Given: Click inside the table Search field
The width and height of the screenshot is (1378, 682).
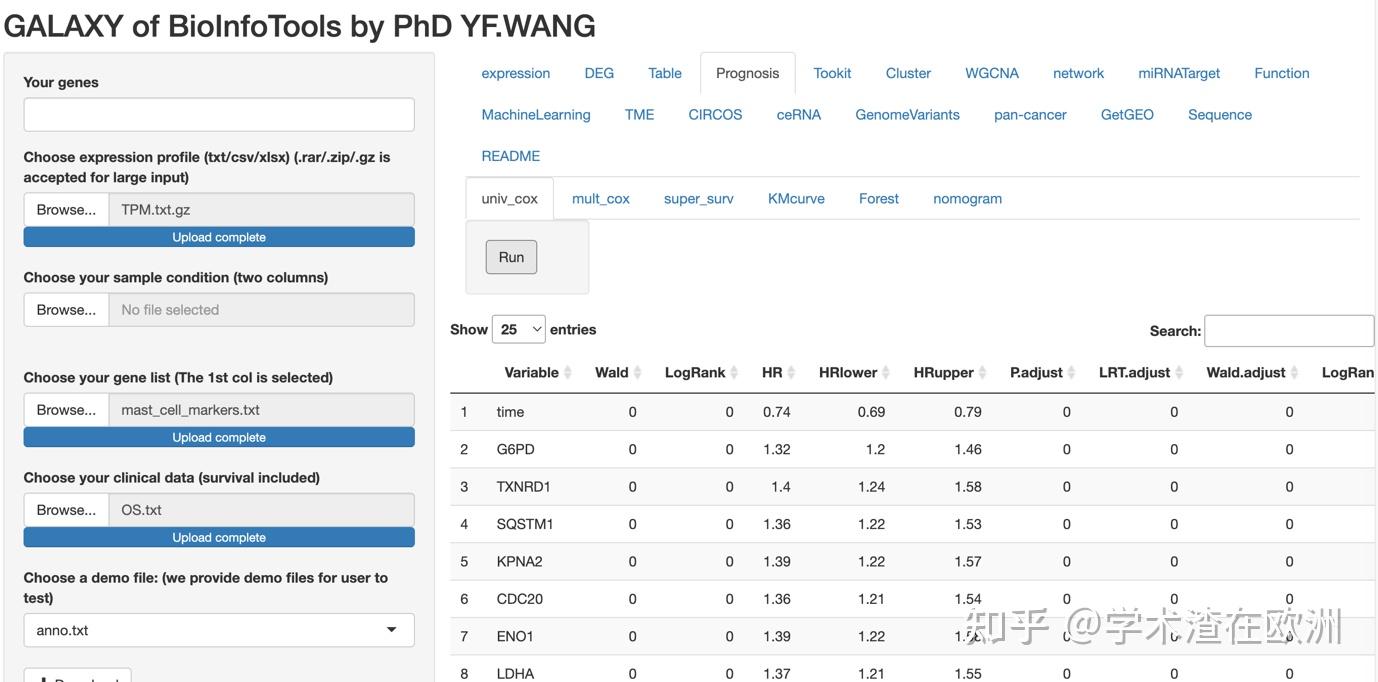Looking at the screenshot, I should [1288, 330].
